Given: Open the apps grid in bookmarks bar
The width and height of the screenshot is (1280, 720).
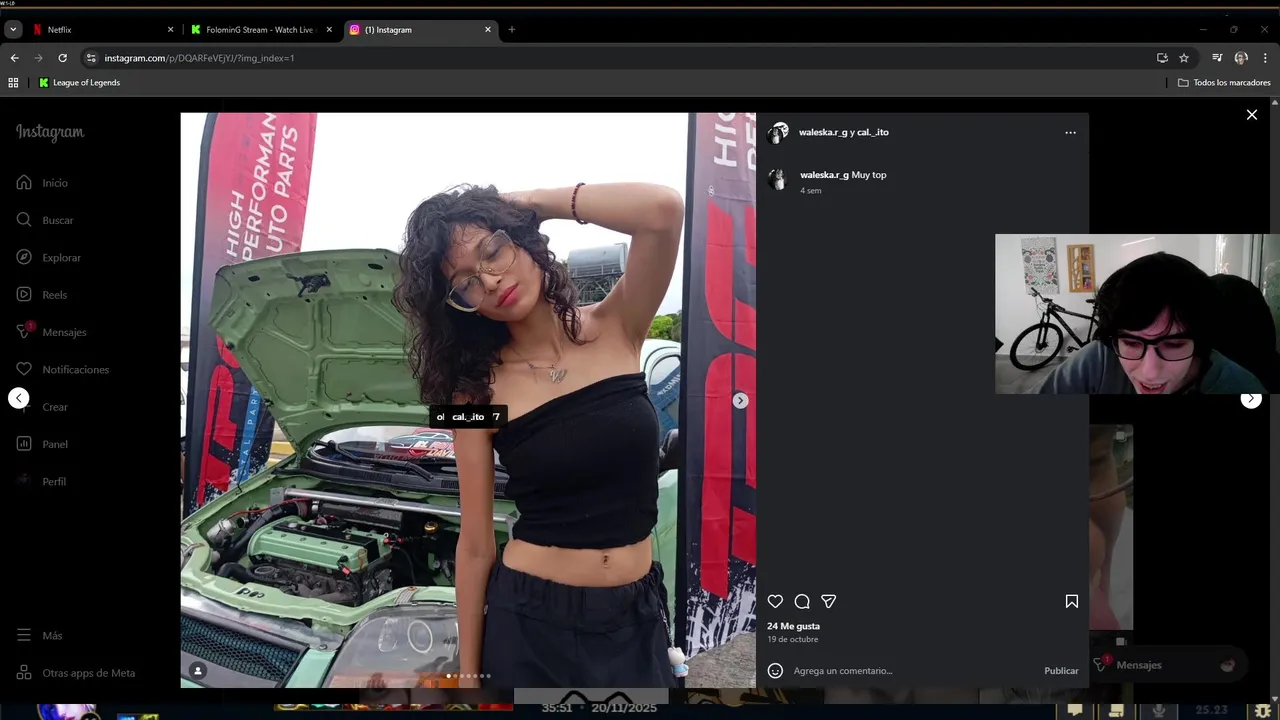Looking at the screenshot, I should (x=13, y=83).
